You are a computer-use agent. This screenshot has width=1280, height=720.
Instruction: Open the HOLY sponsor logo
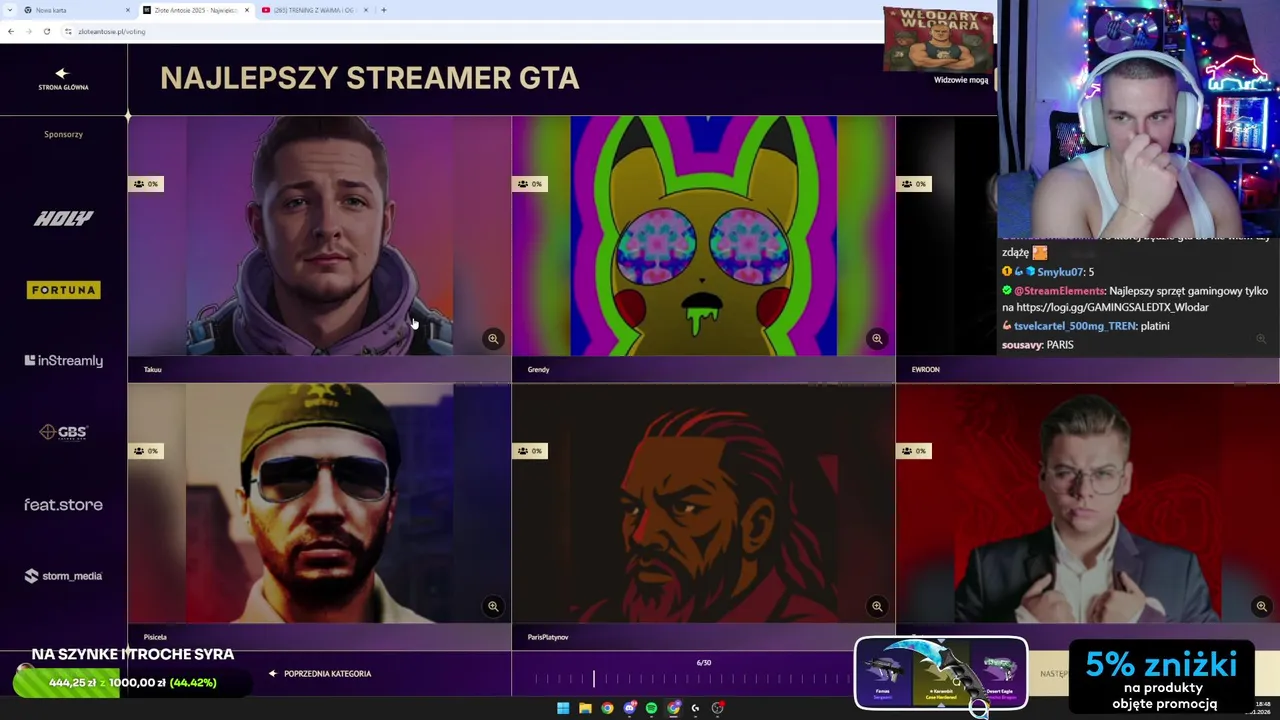(x=63, y=218)
